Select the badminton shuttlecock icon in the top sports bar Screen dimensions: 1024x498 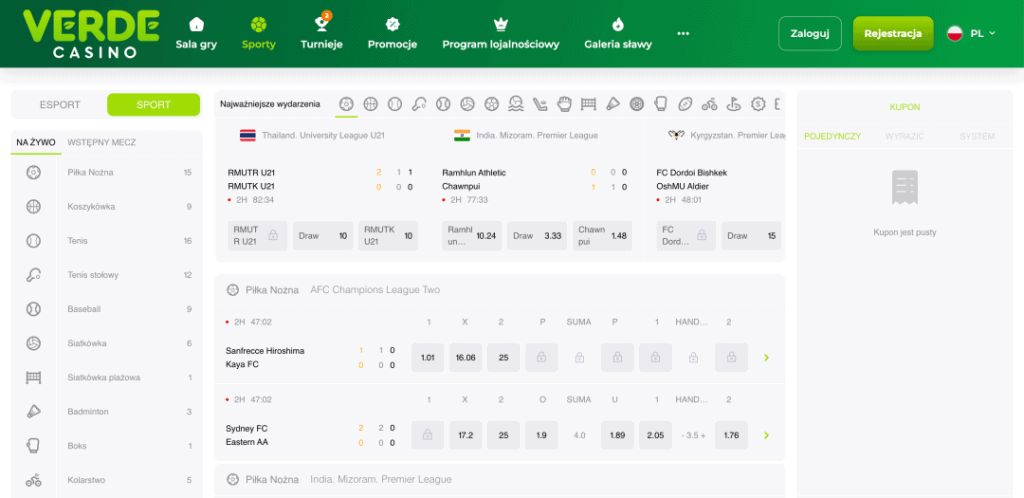(613, 104)
